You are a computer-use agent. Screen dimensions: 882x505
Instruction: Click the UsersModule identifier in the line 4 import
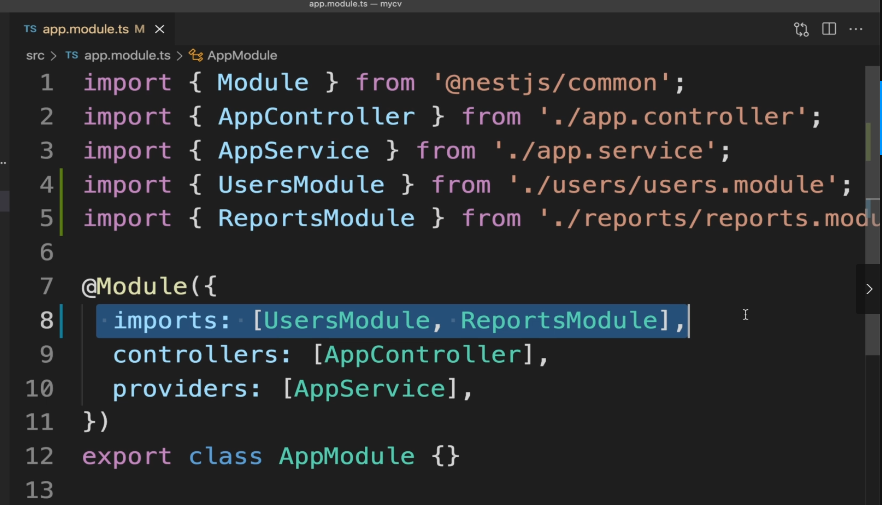click(x=301, y=185)
